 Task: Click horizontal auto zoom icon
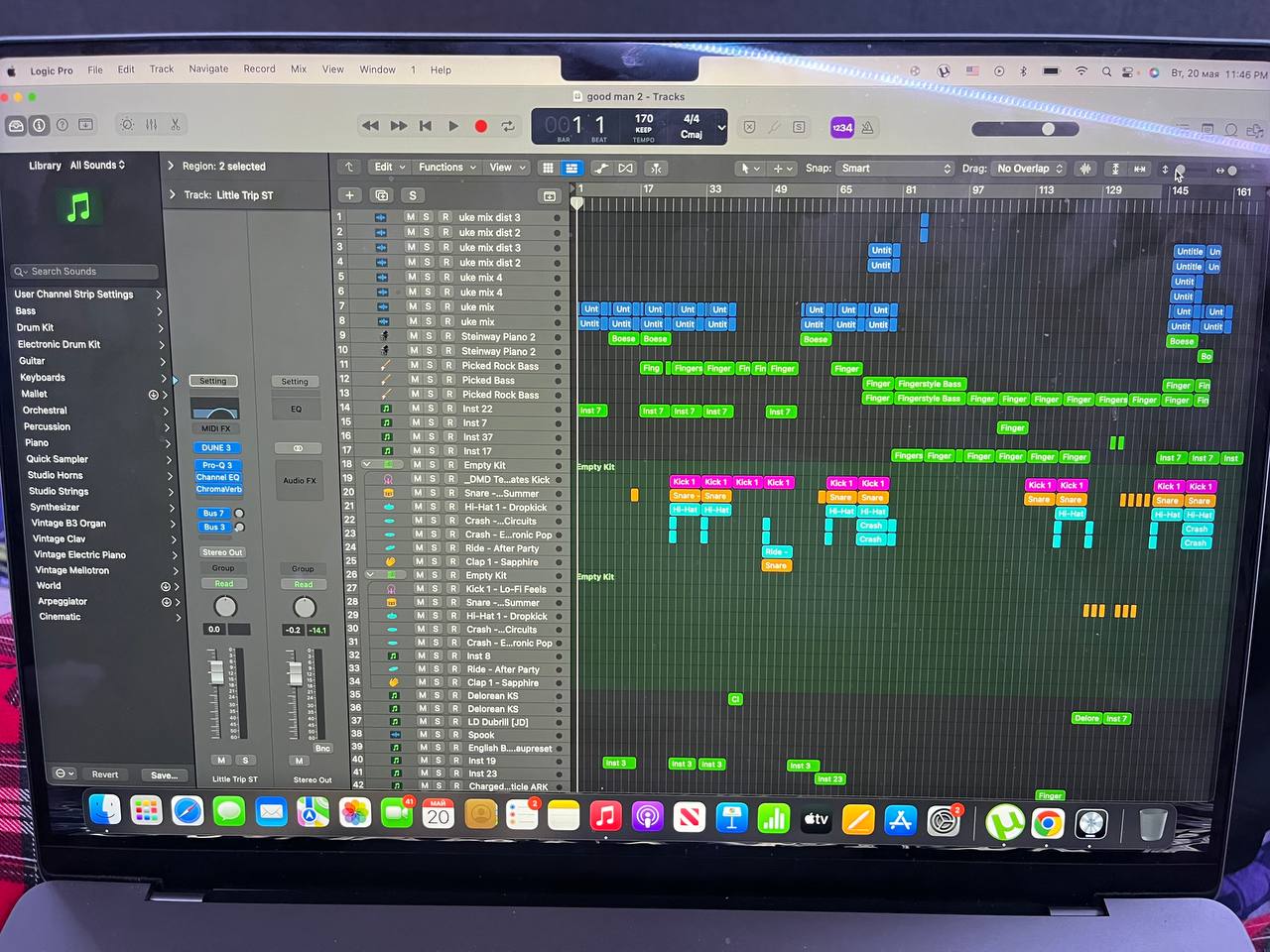pos(1140,169)
